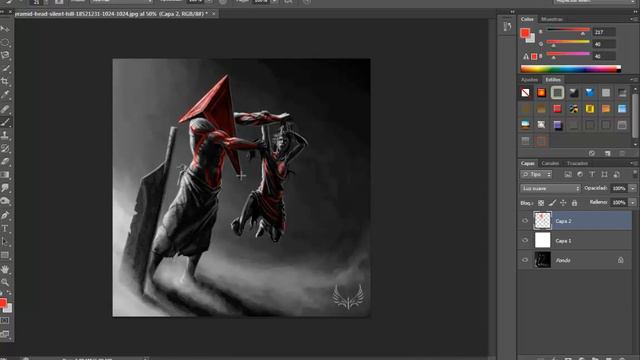Select the Type tool in the toolbox
640x360 pixels.
[x=5, y=228]
